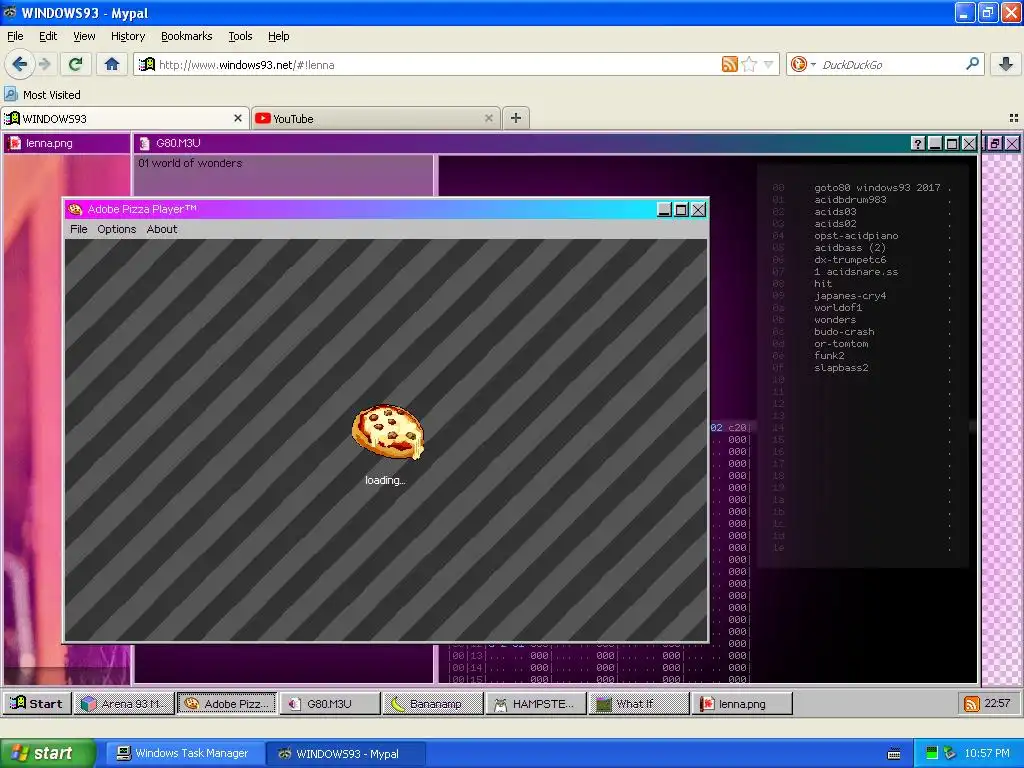Click the 'japanes-cry4' sample name

coord(850,296)
